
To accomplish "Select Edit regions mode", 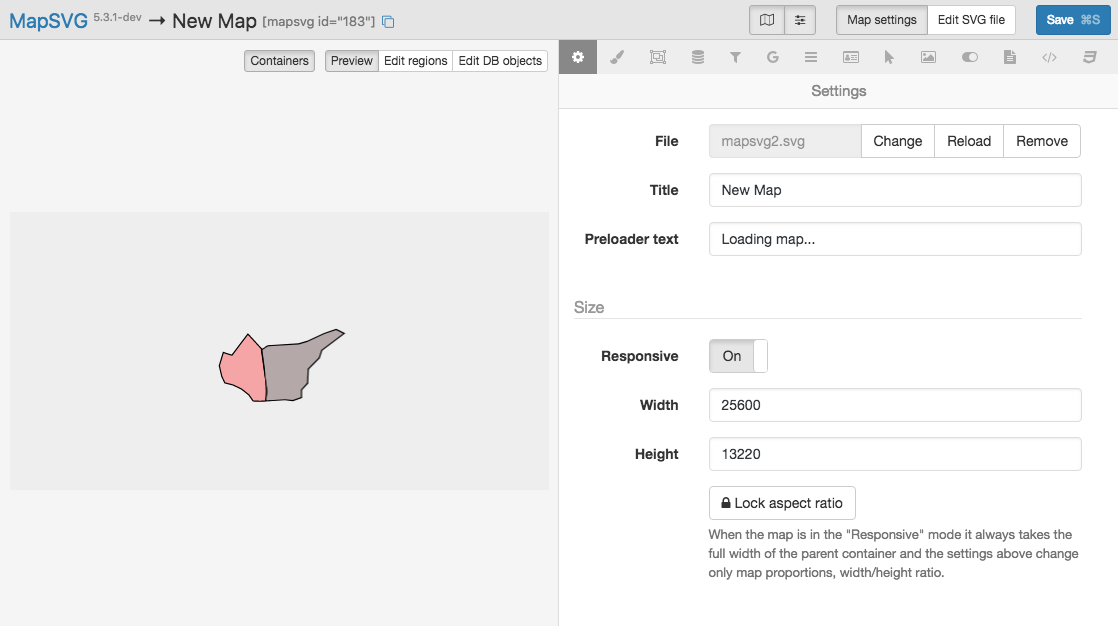I will click(416, 61).
